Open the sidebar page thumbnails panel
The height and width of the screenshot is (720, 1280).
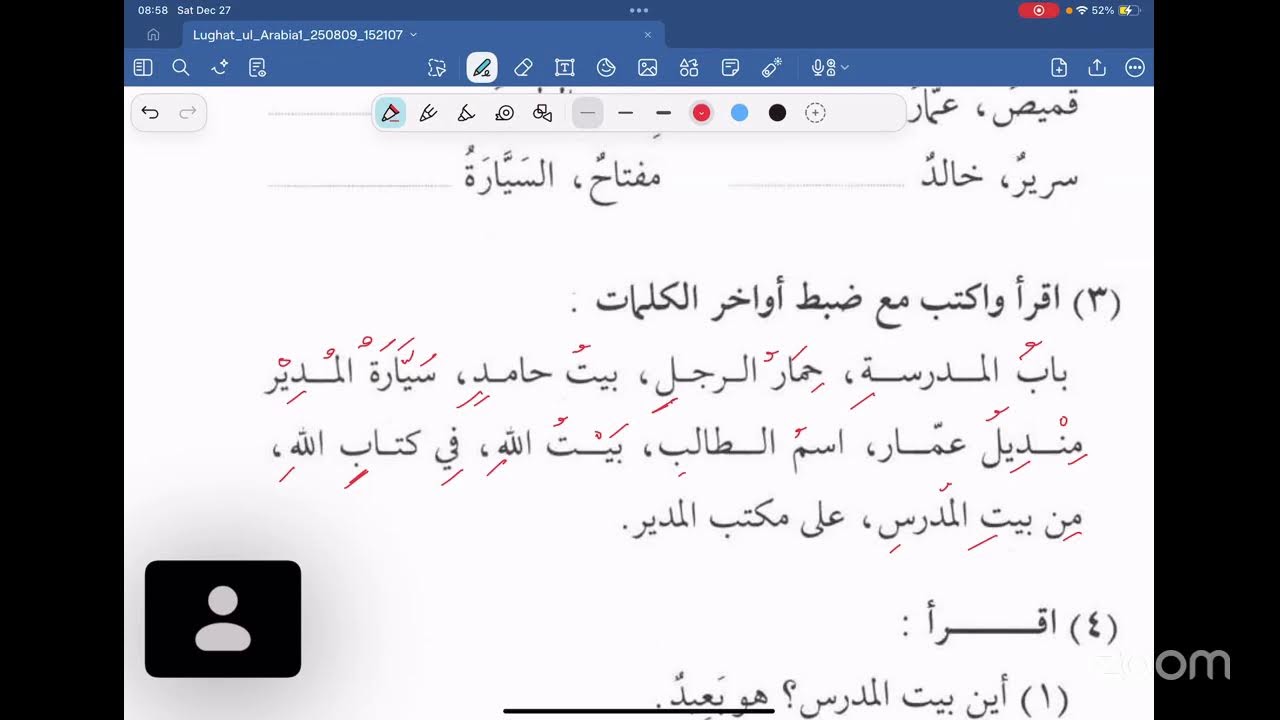tap(143, 67)
